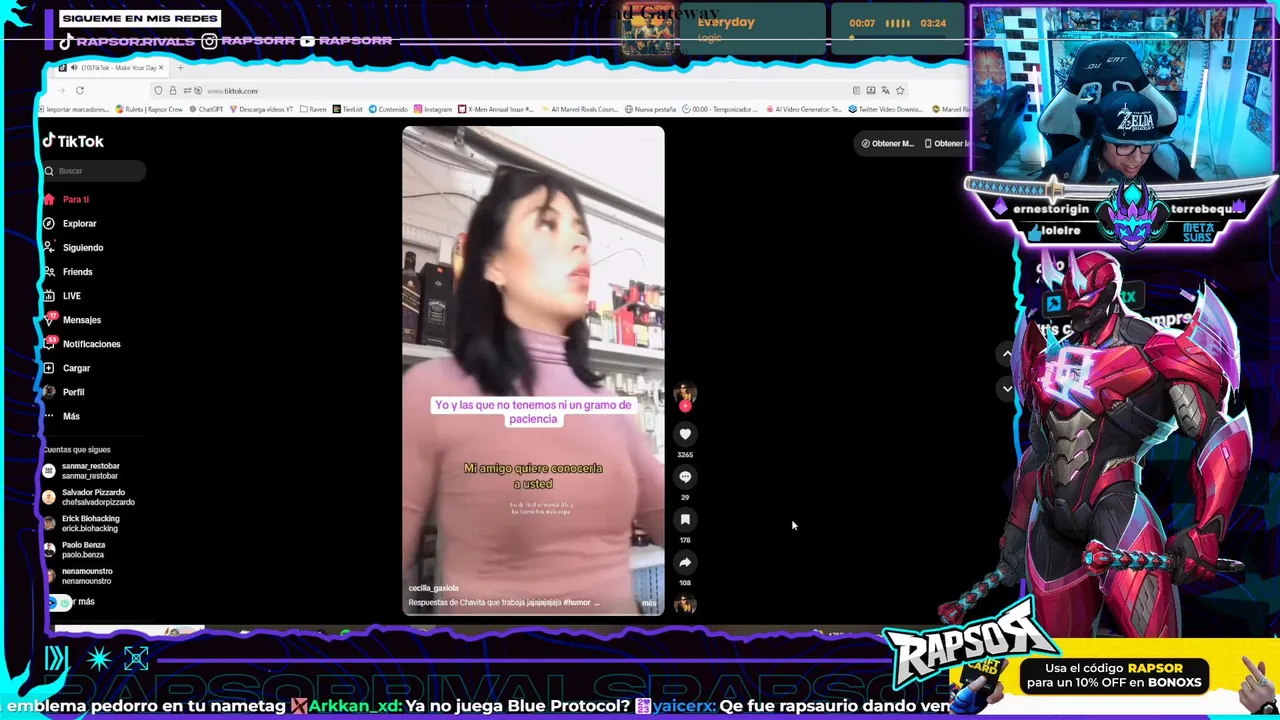The height and width of the screenshot is (720, 1280).
Task: Go to next video with down arrow
Action: point(1007,388)
